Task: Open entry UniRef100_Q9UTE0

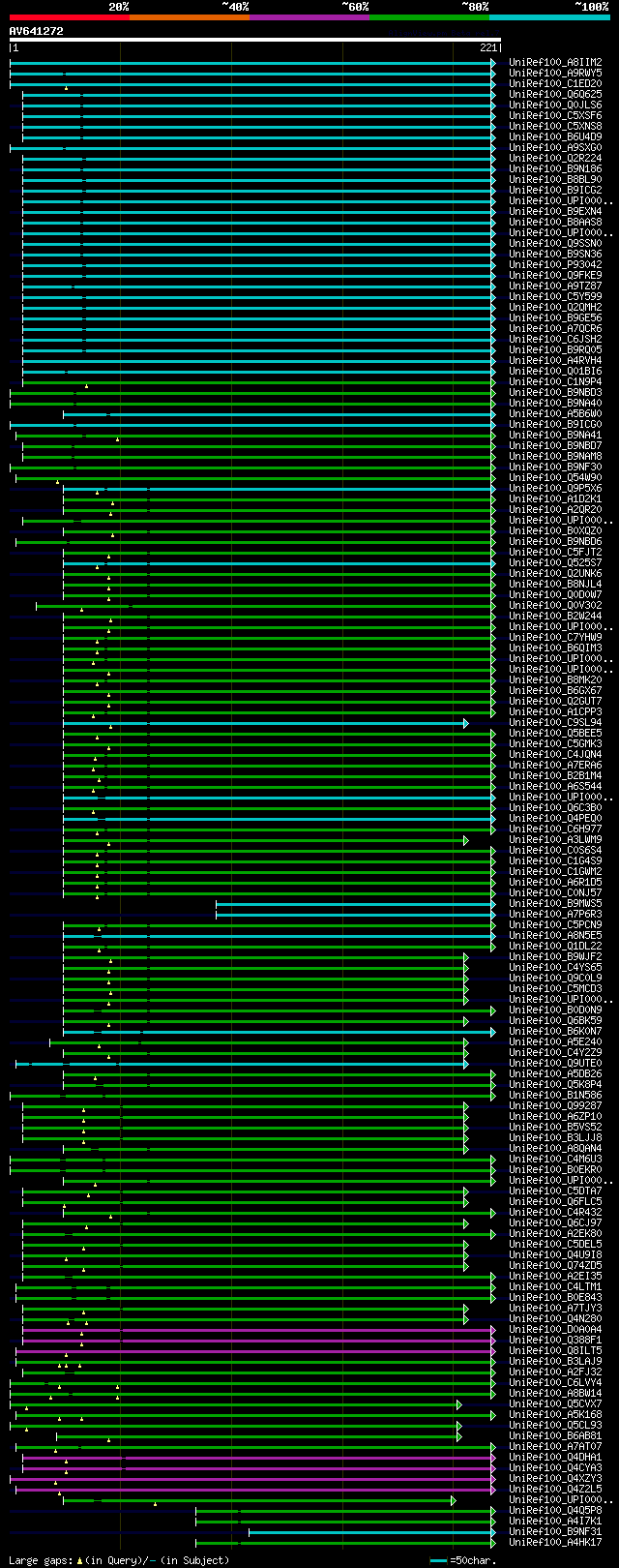Action: point(555,1063)
